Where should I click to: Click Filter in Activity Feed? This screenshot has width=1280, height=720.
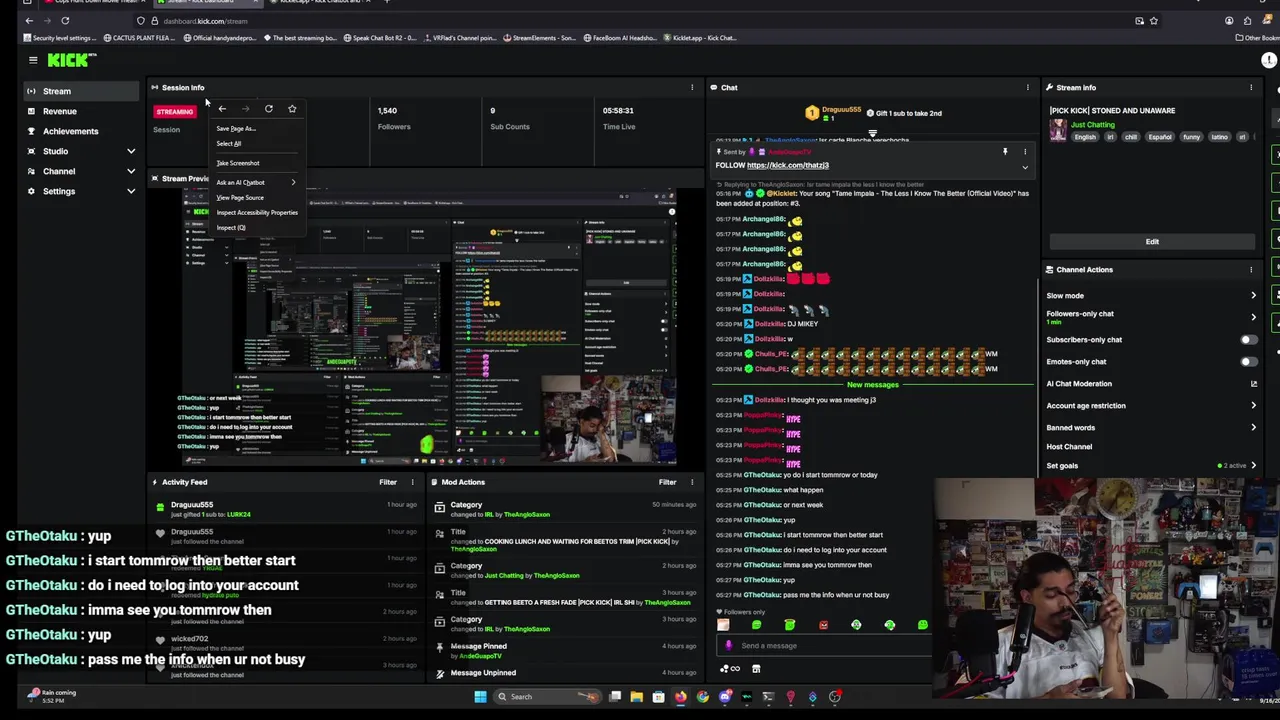(388, 482)
